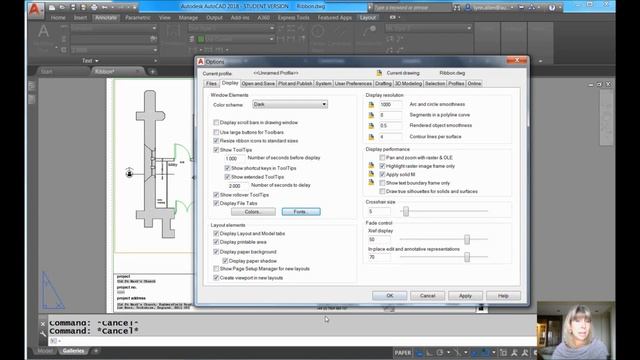Viewport: 640px width, 360px height.
Task: Click the command line customize wrench icon
Action: coord(43,334)
